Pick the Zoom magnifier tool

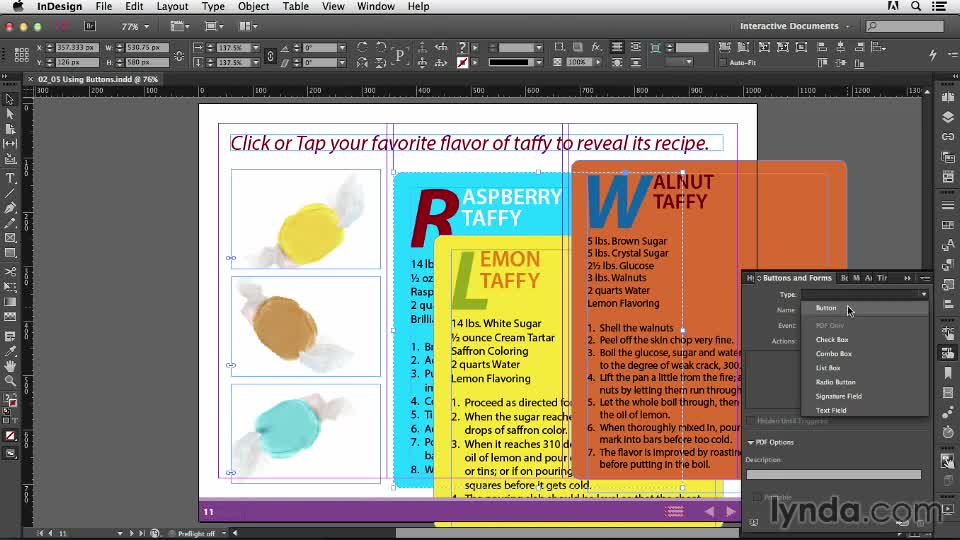click(10, 381)
